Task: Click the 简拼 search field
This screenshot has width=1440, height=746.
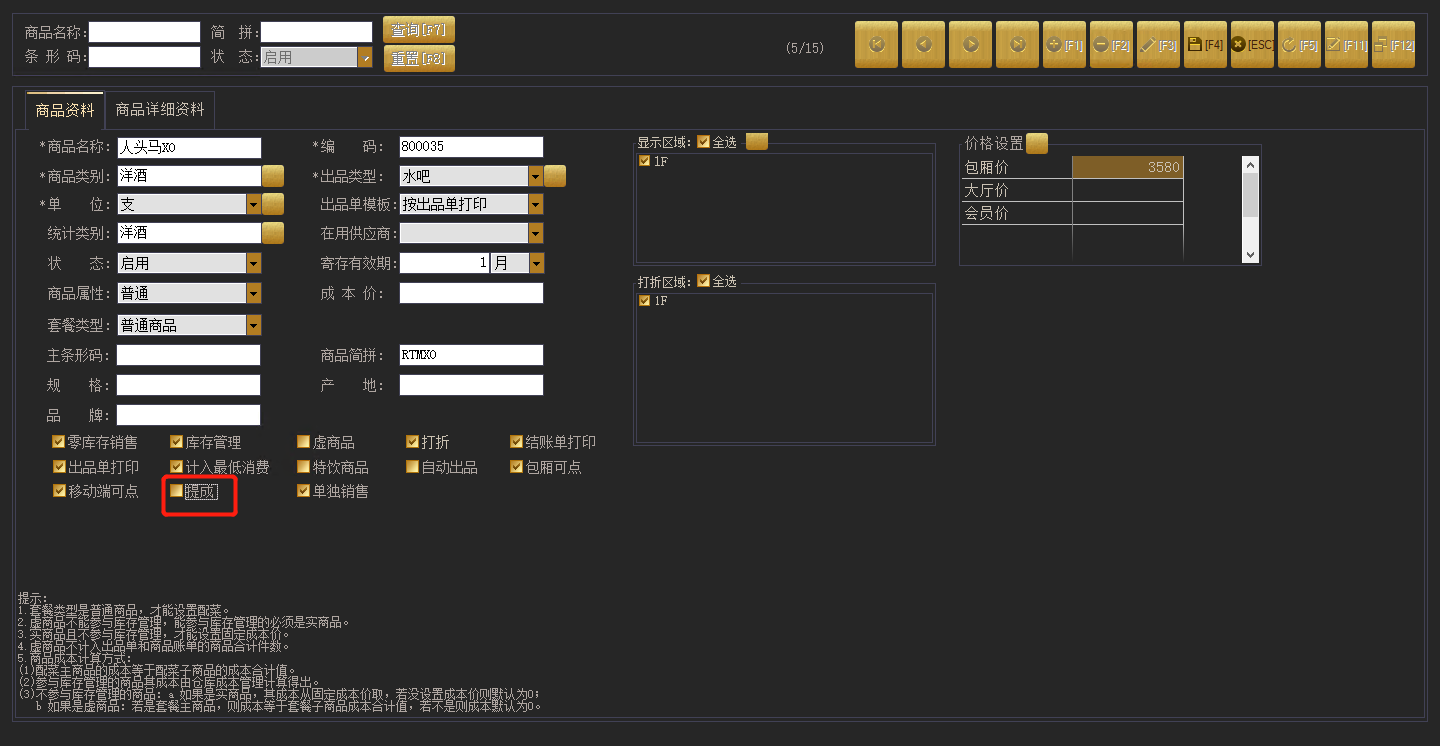Action: click(x=316, y=32)
